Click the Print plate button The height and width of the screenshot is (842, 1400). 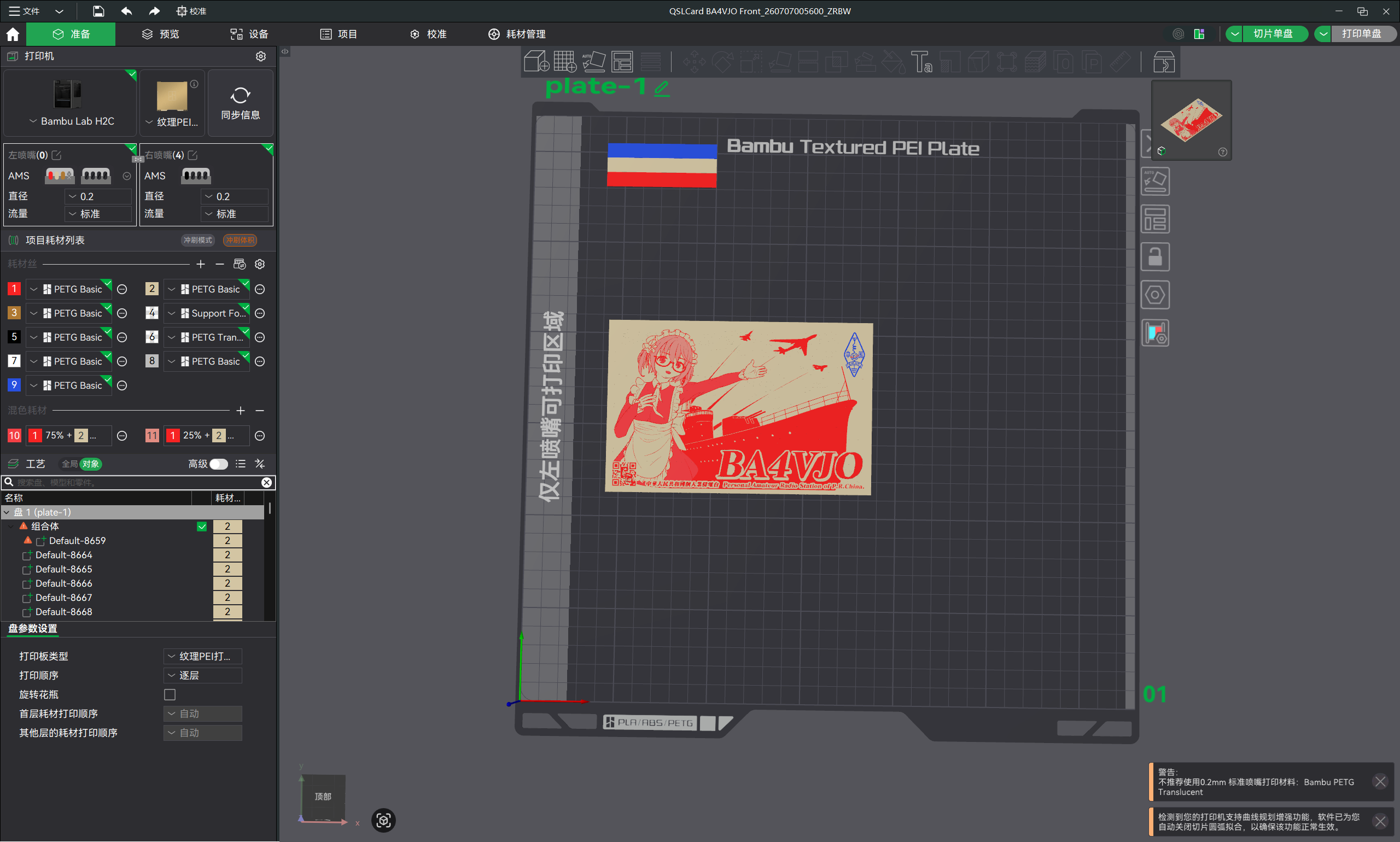coord(1361,33)
